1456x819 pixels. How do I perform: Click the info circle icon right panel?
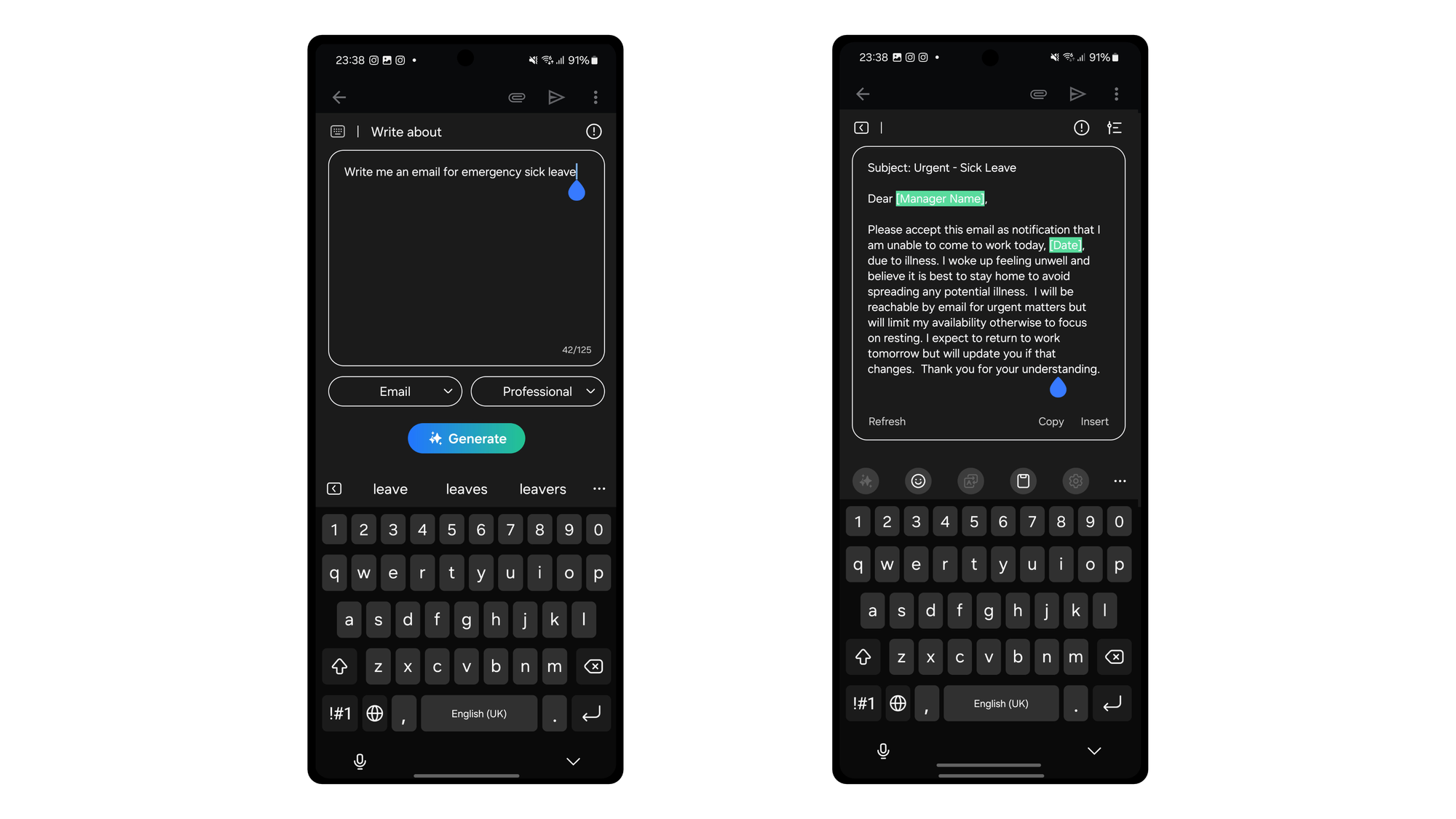coord(1082,128)
